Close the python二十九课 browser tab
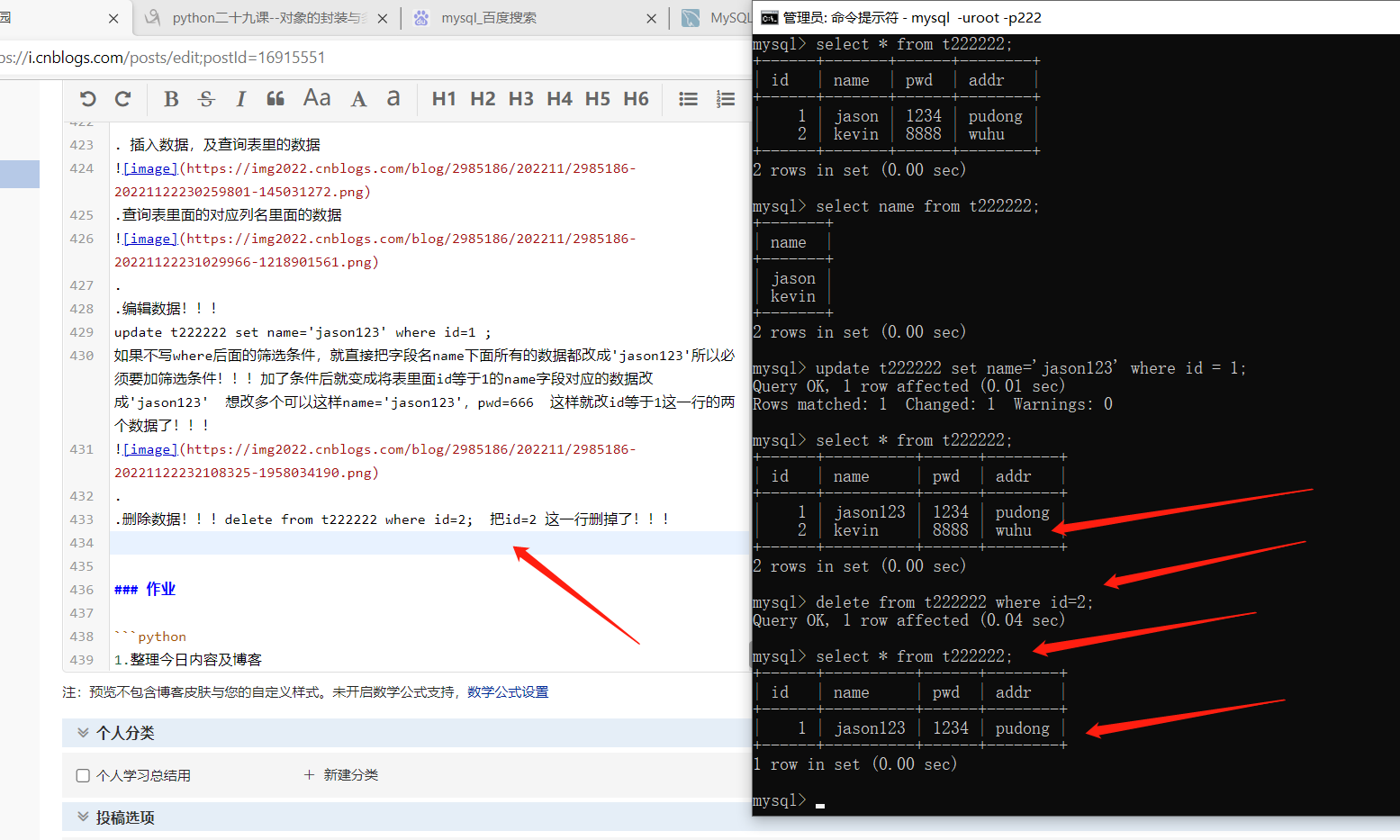 pyautogui.click(x=383, y=18)
